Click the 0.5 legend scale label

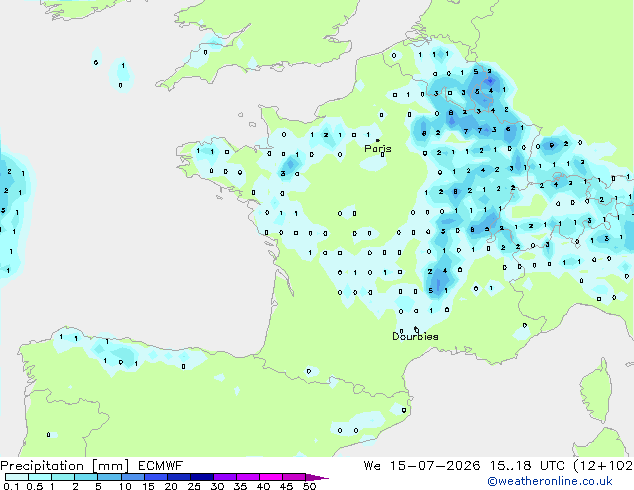click(35, 486)
